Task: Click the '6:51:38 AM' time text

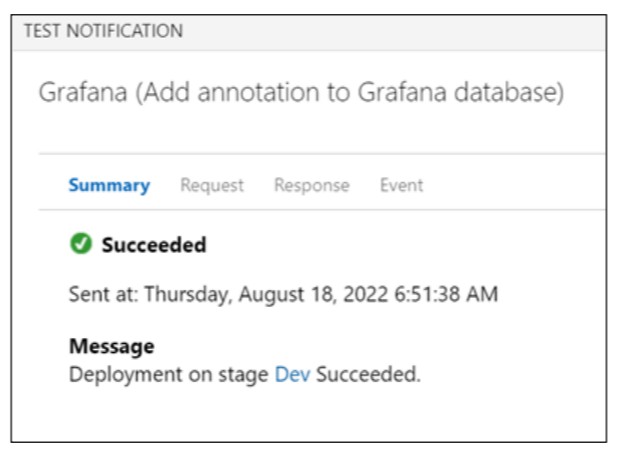Action: pos(446,294)
